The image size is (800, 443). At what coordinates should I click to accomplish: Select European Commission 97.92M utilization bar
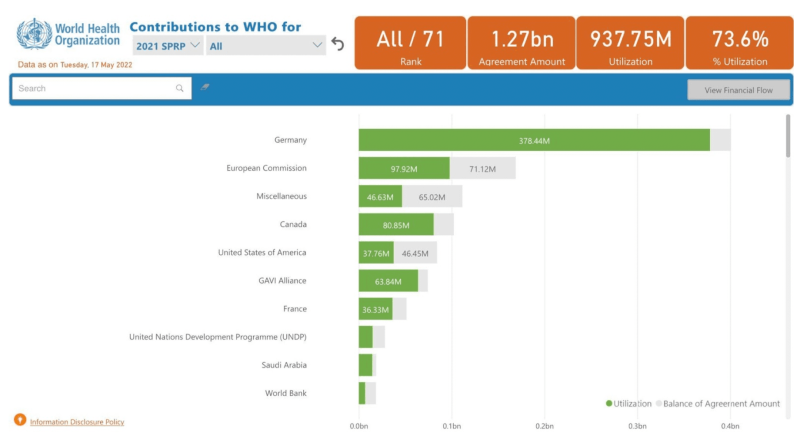404,168
